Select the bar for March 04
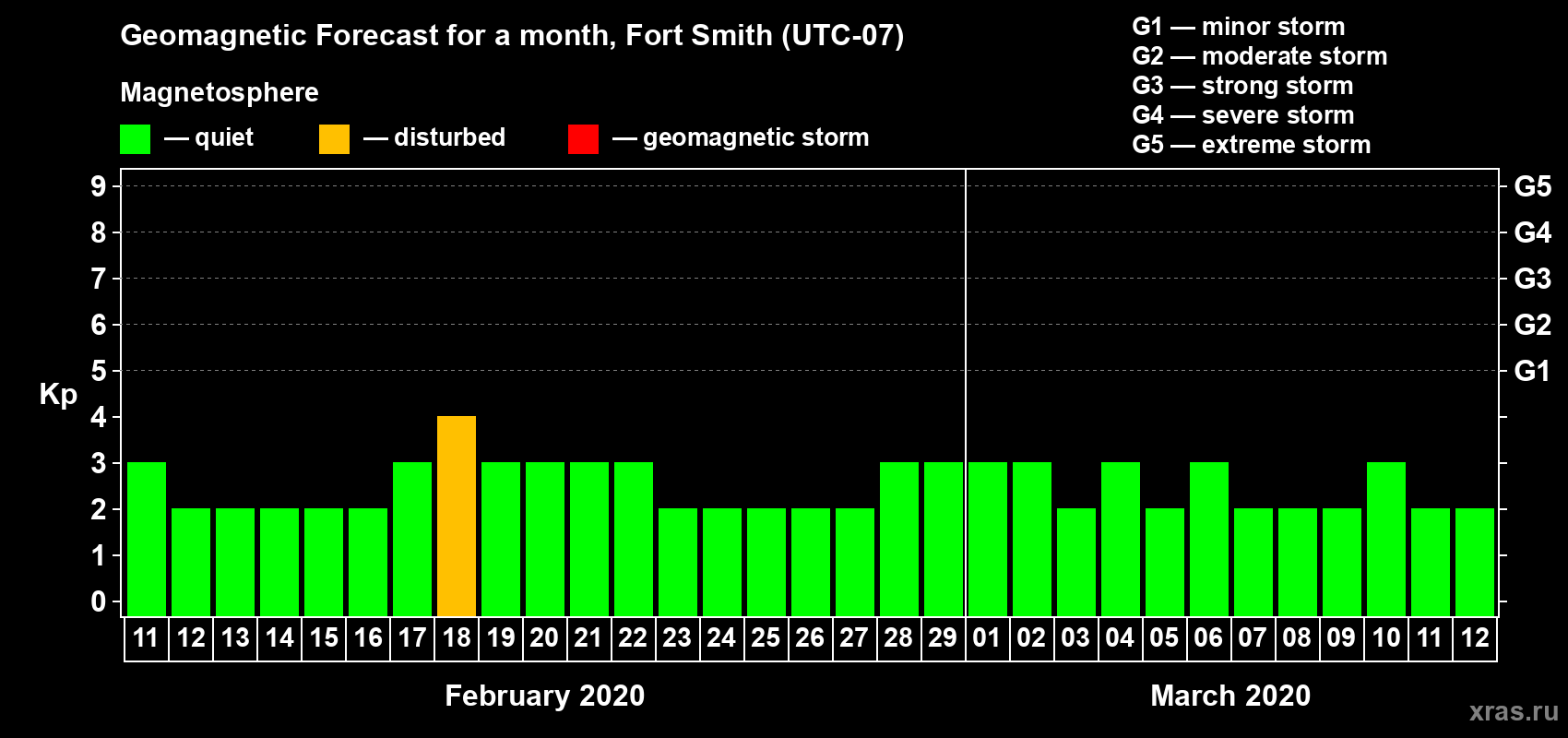This screenshot has height=738, width=1568. pyautogui.click(x=1121, y=539)
